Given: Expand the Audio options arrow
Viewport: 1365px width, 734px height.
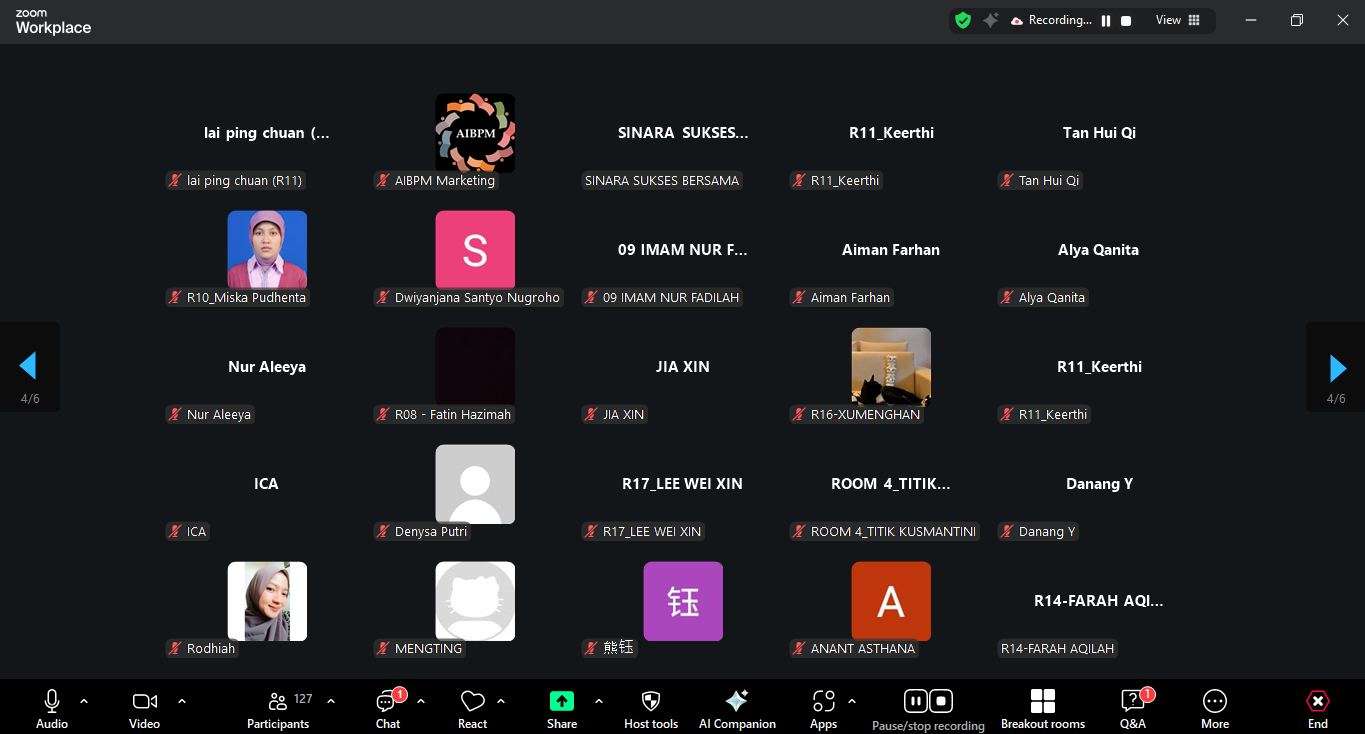Looking at the screenshot, I should 84,701.
